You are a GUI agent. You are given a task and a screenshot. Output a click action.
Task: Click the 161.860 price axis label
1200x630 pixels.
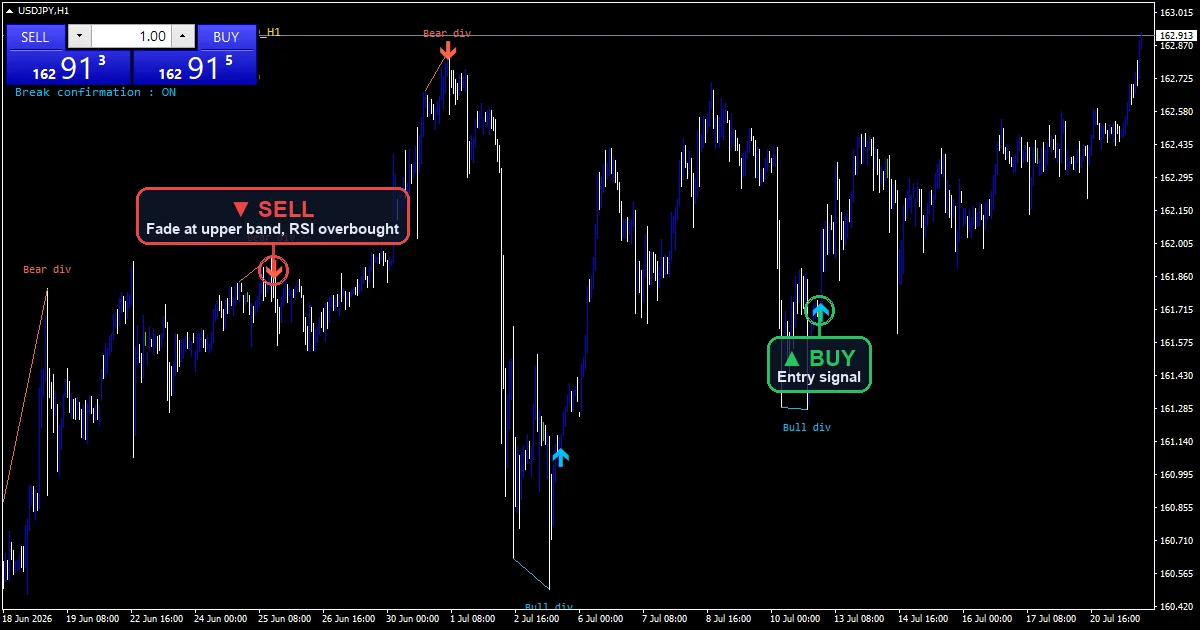[1176, 277]
